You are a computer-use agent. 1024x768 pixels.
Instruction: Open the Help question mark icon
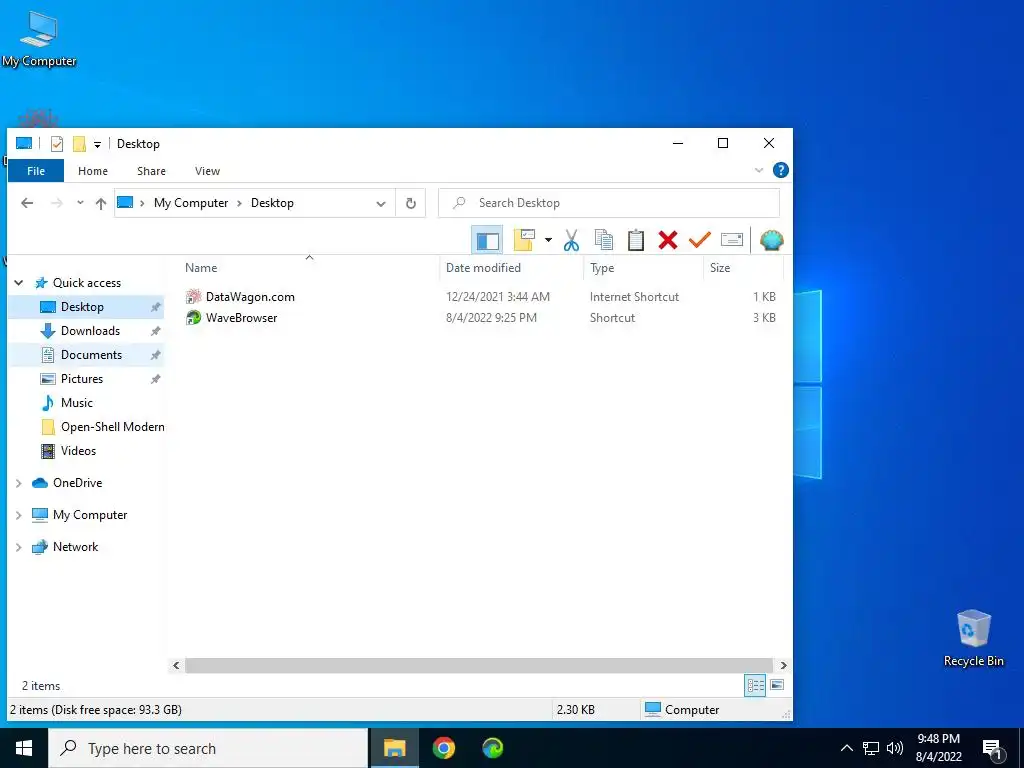tap(780, 170)
